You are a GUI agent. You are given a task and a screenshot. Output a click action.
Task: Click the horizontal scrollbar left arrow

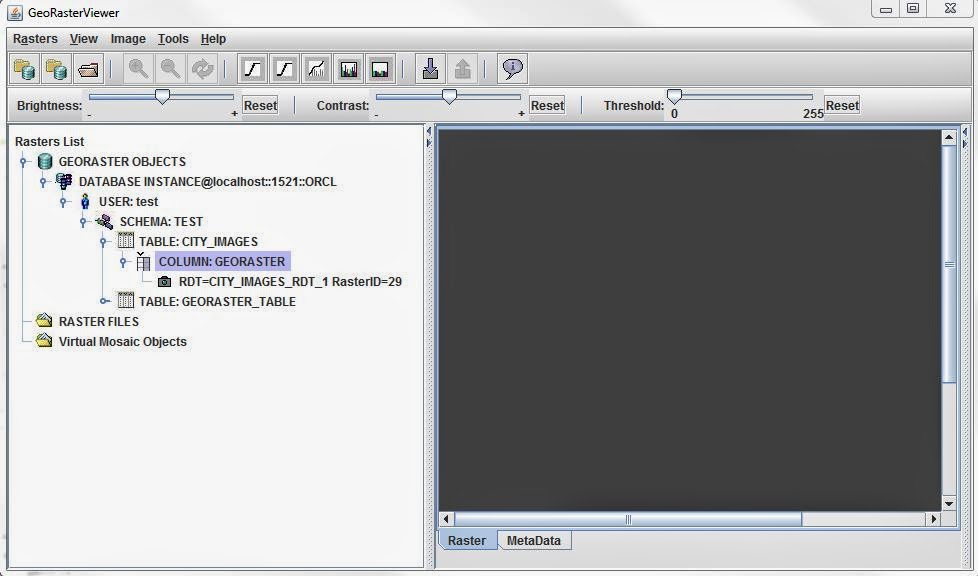point(447,519)
